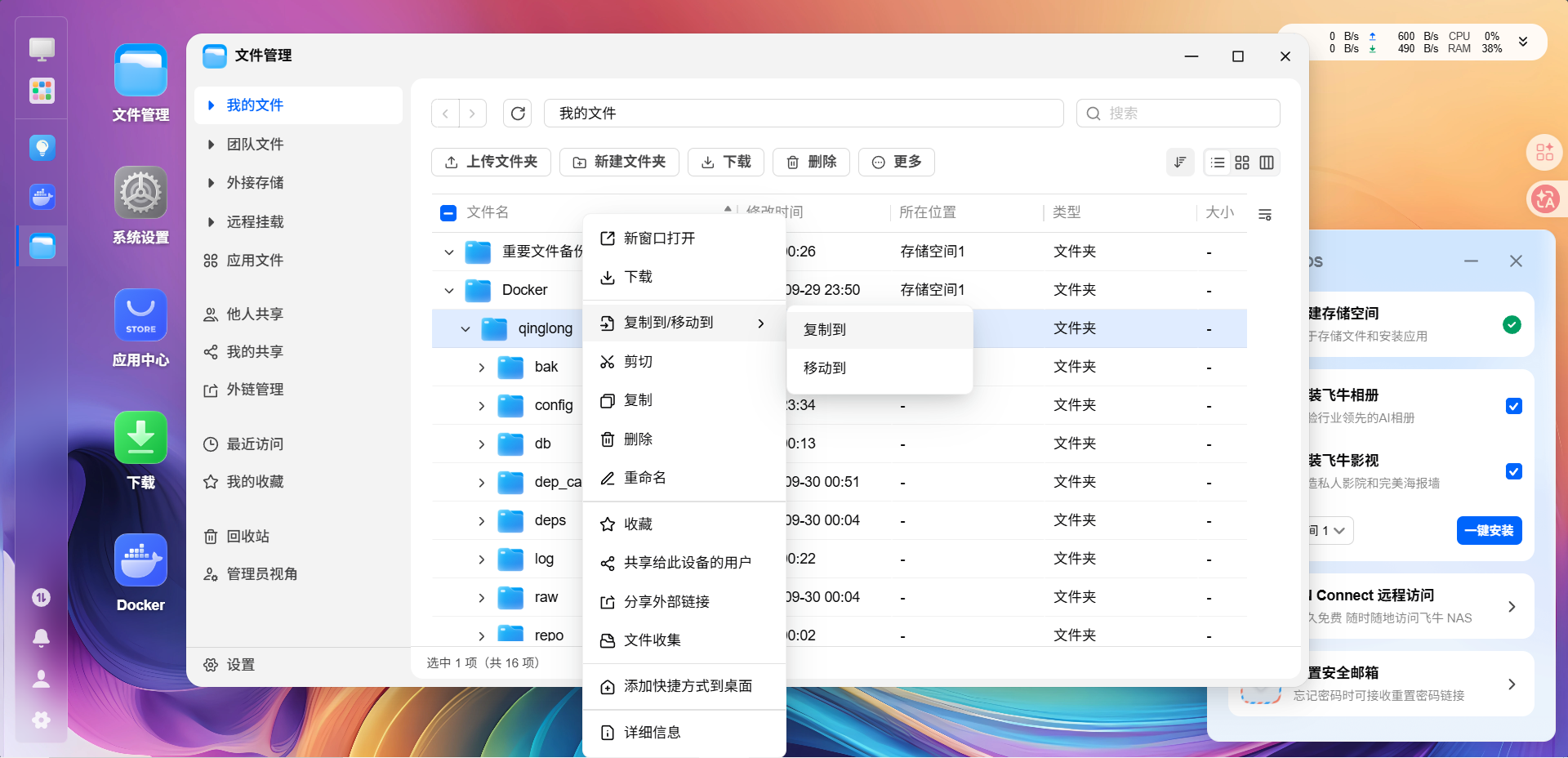The width and height of the screenshot is (1568, 758).
Task: Expand the bak folder
Action: [481, 368]
